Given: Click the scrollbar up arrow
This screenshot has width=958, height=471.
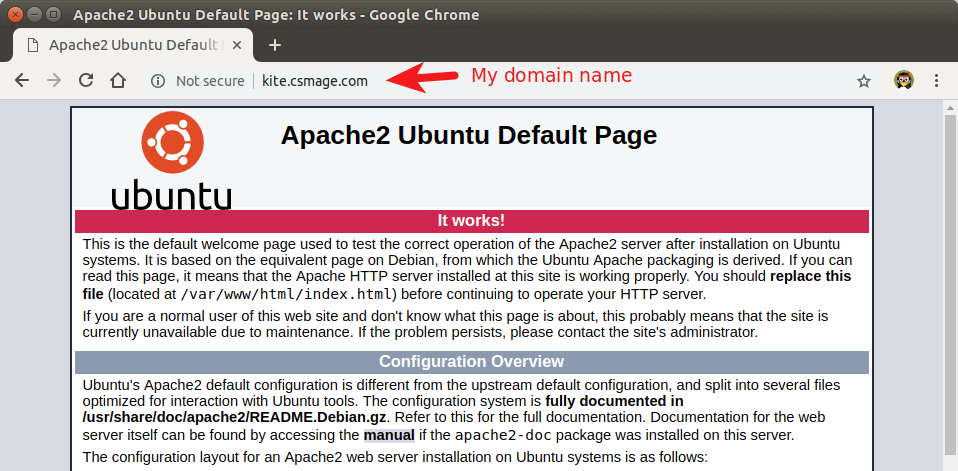Looking at the screenshot, I should coord(950,108).
